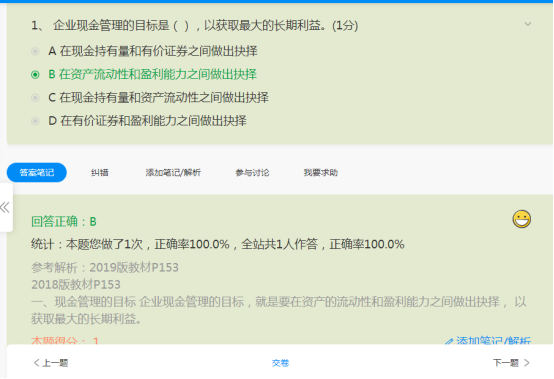
Task: Switch to 添加笔记/解析 tab
Action: (173, 172)
